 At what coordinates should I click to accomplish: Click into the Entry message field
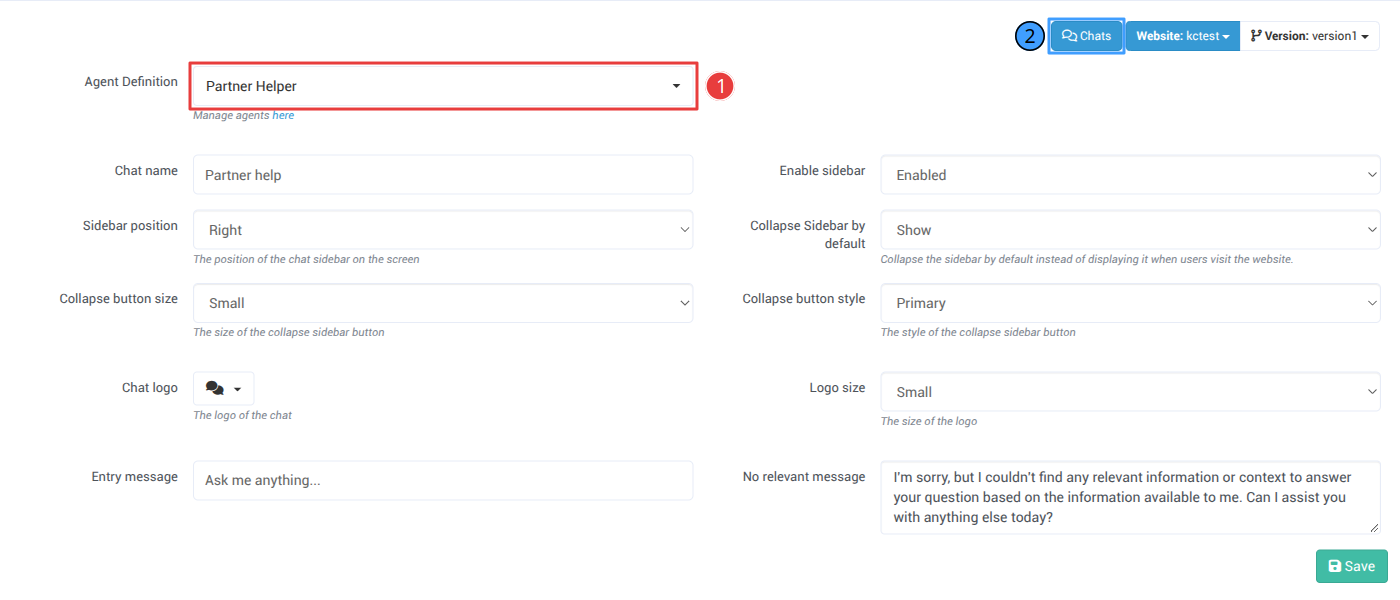(443, 480)
